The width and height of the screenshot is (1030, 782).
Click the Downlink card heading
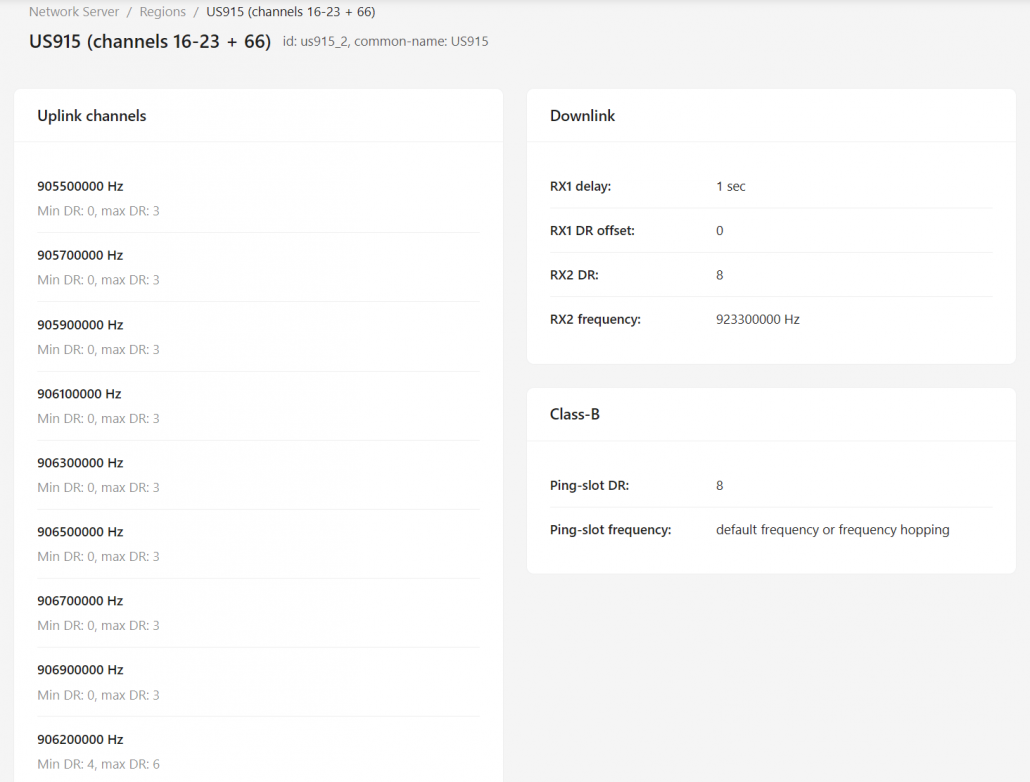(x=582, y=116)
